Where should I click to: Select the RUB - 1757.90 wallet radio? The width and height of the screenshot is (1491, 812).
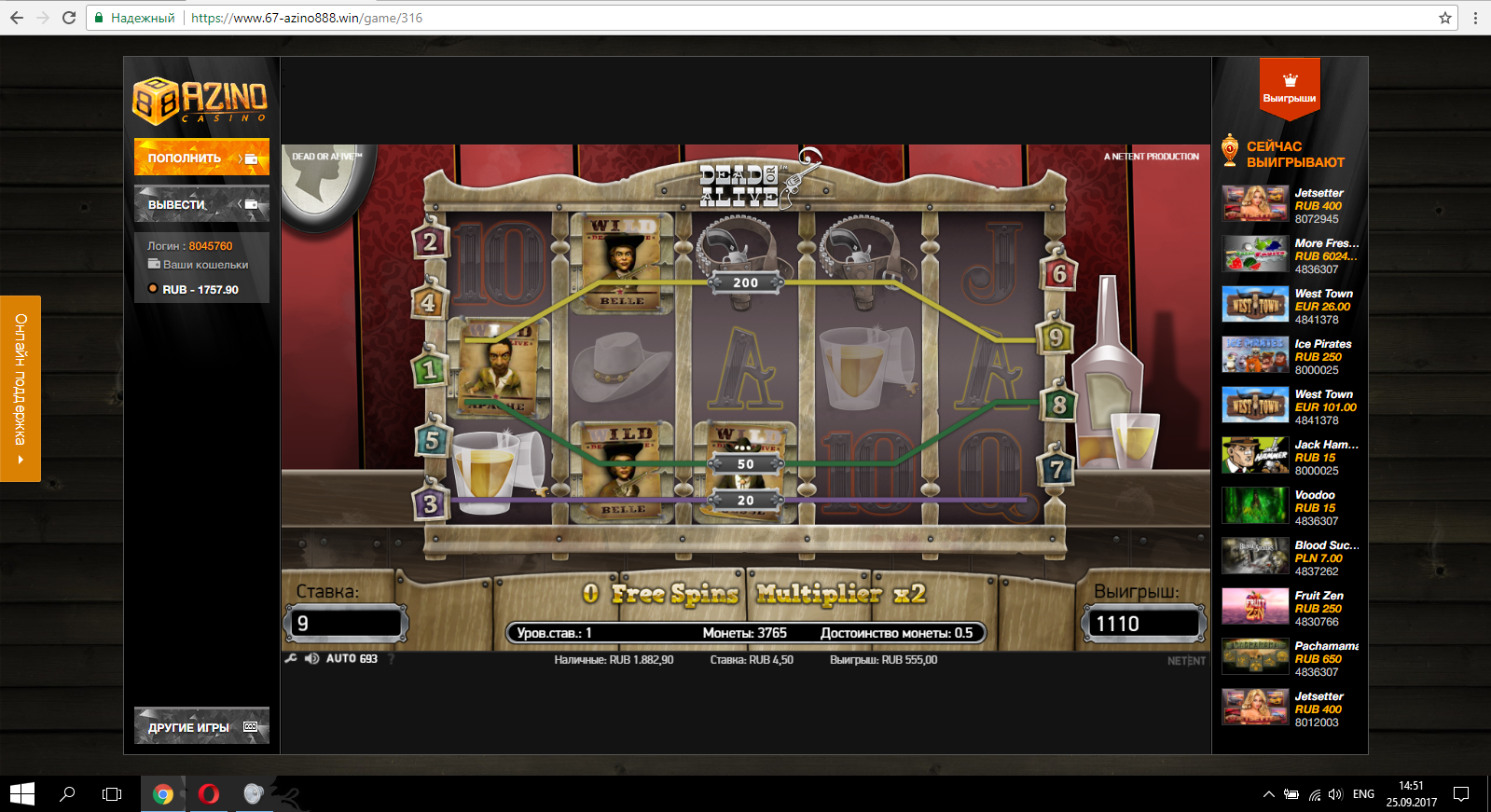(153, 289)
